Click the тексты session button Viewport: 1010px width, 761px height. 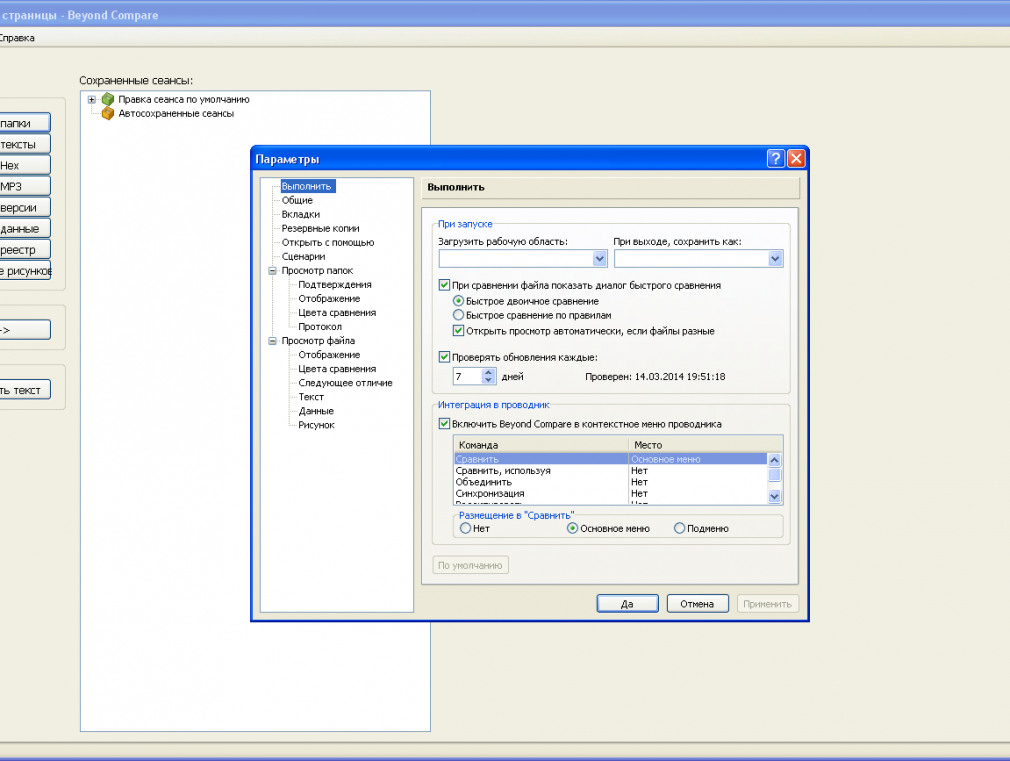[24, 144]
